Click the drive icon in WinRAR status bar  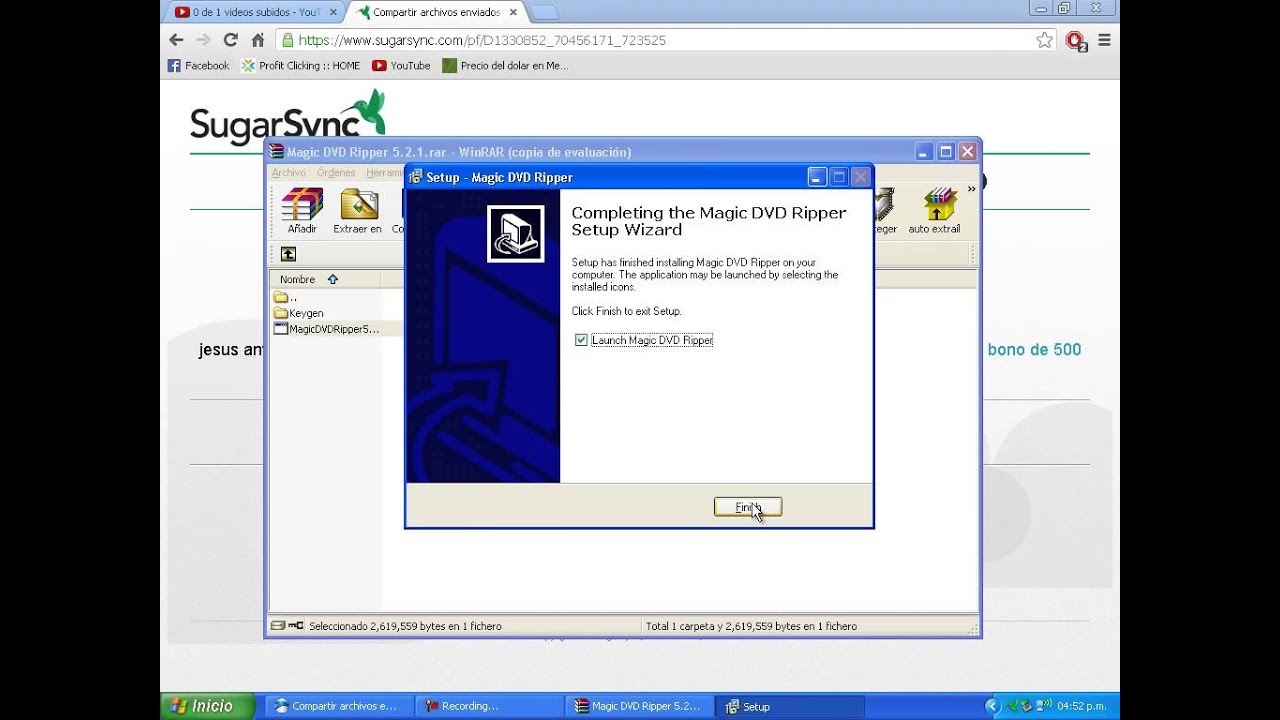278,626
